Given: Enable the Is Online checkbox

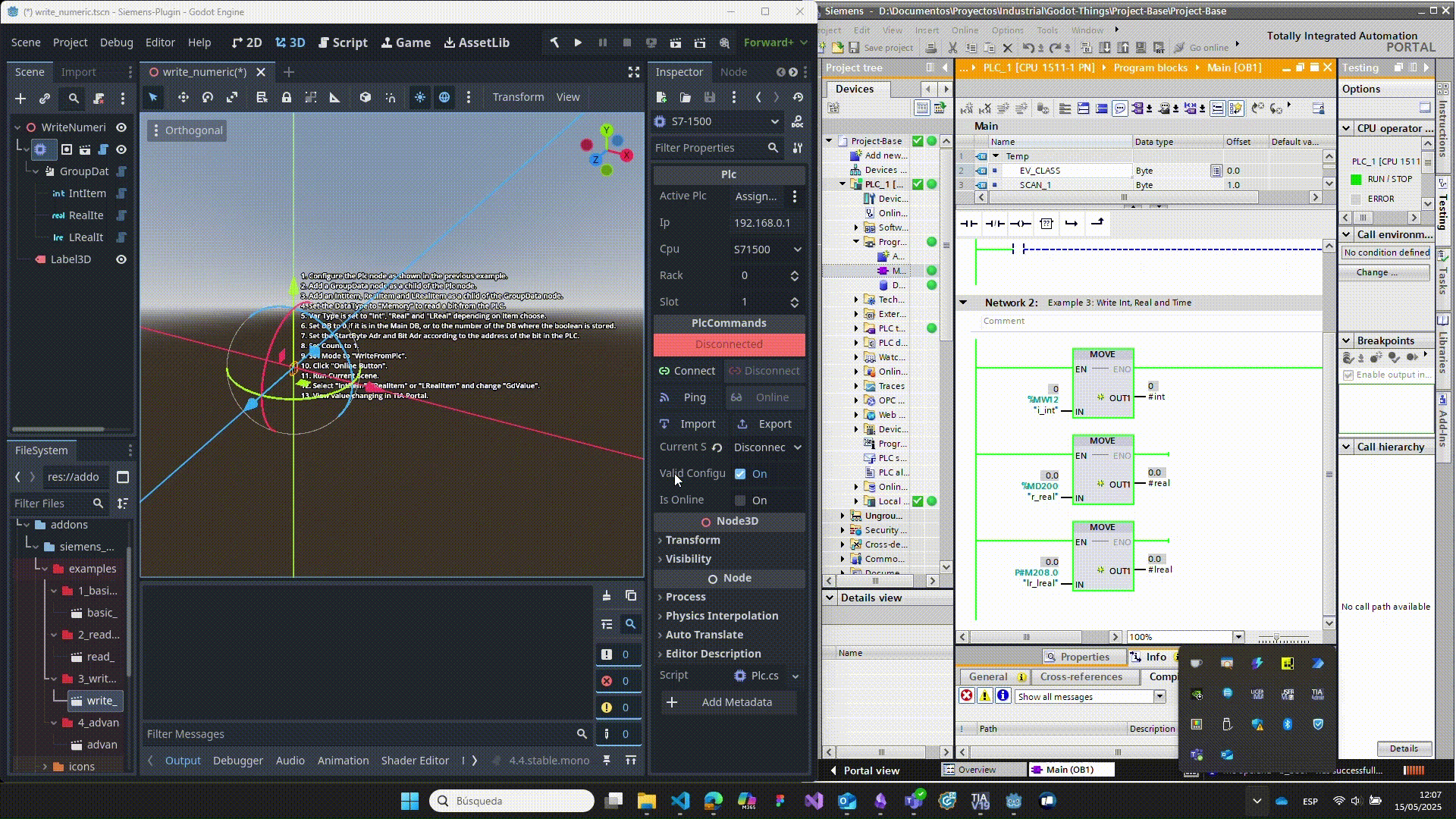Looking at the screenshot, I should 740,500.
